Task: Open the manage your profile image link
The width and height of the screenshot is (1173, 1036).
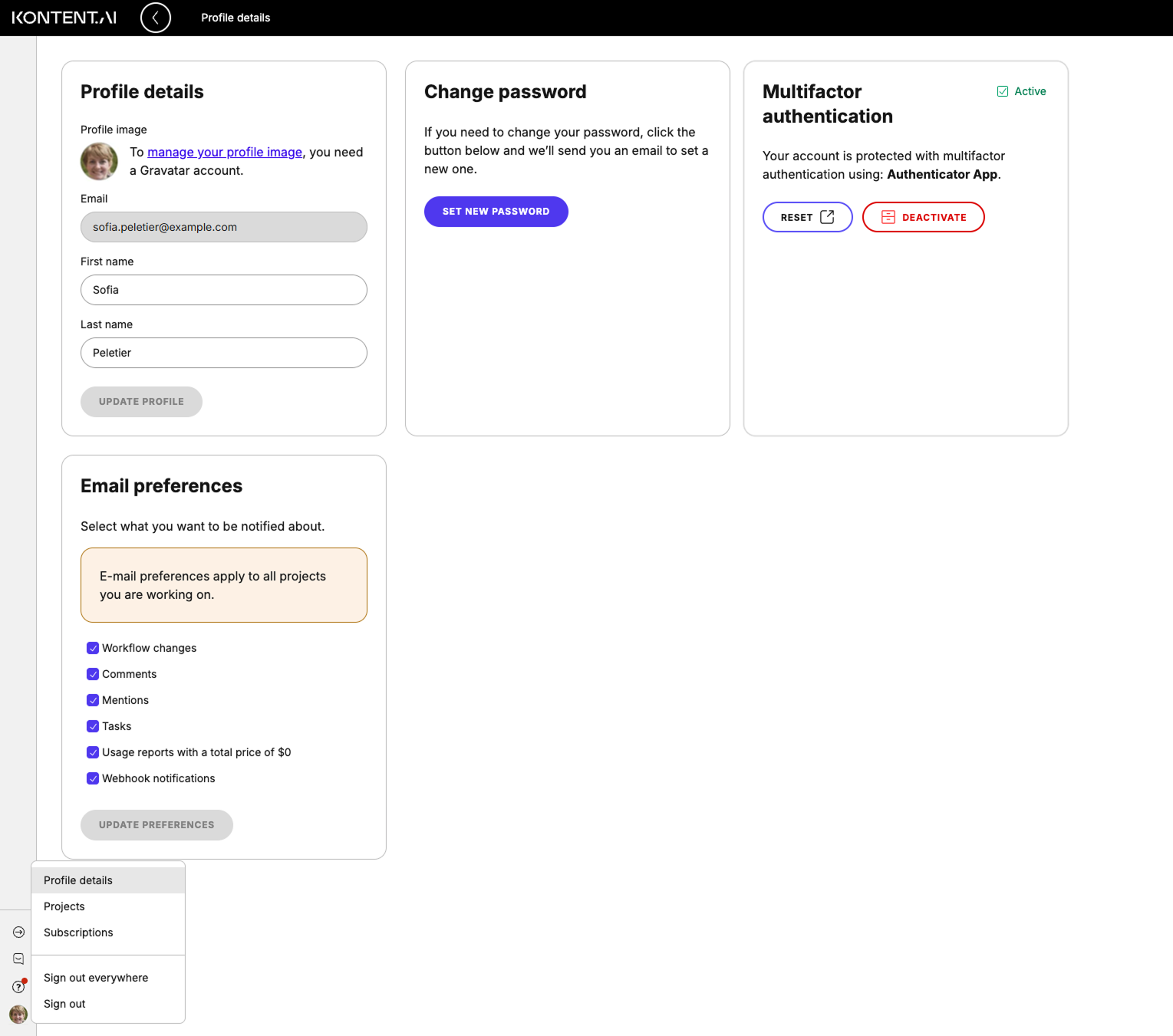Action: 224,152
